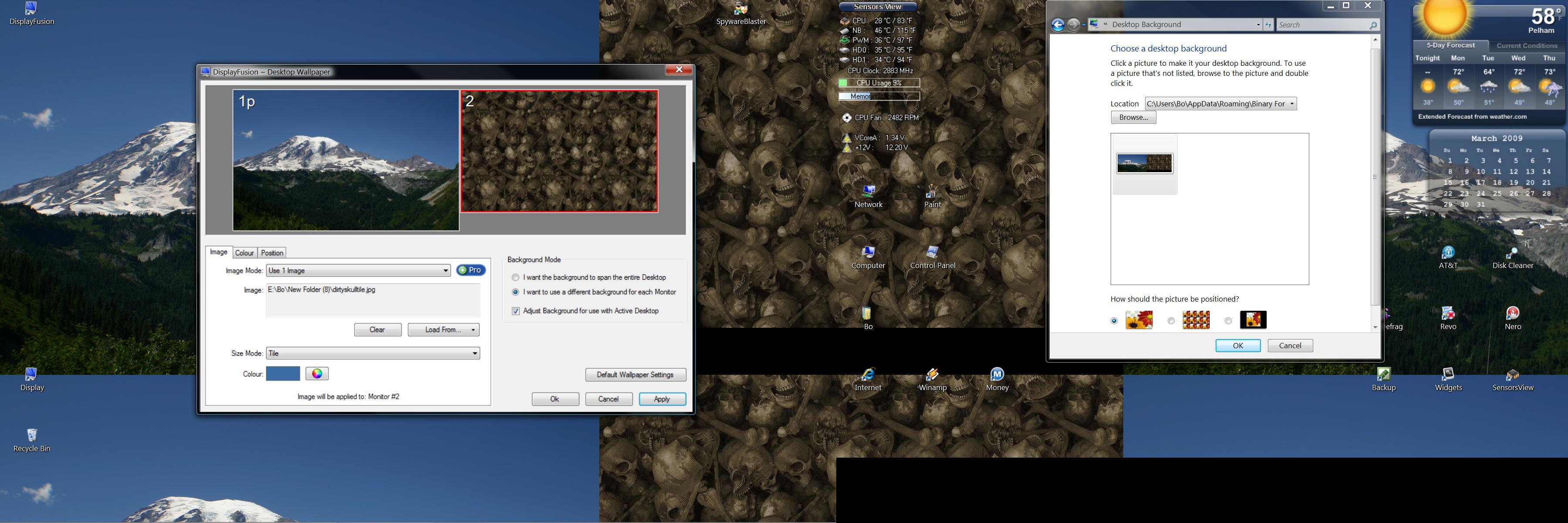Open the color picker wheel icon

[317, 374]
